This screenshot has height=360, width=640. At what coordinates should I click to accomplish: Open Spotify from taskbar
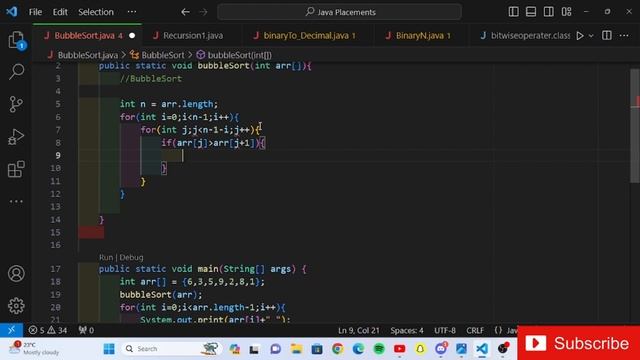click(379, 349)
